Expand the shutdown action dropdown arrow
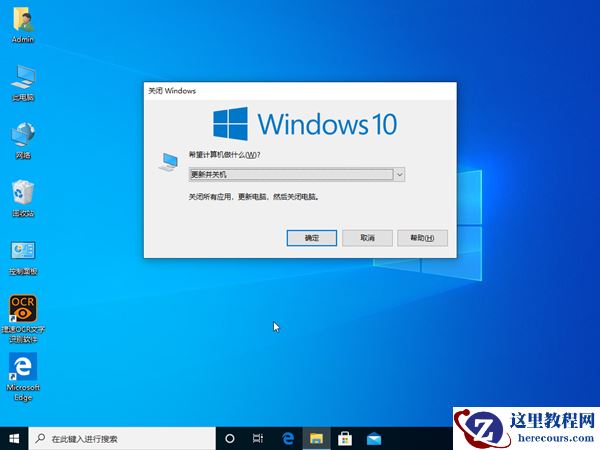Image resolution: width=600 pixels, height=450 pixels. tap(399, 174)
